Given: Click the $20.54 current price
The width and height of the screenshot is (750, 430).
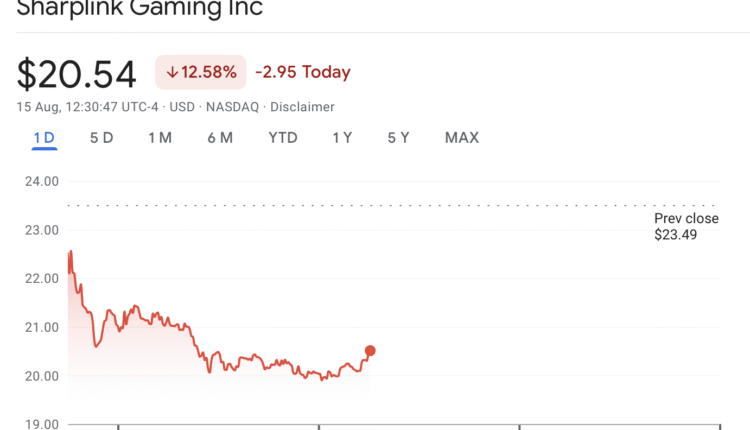Looking at the screenshot, I should click(76, 74).
